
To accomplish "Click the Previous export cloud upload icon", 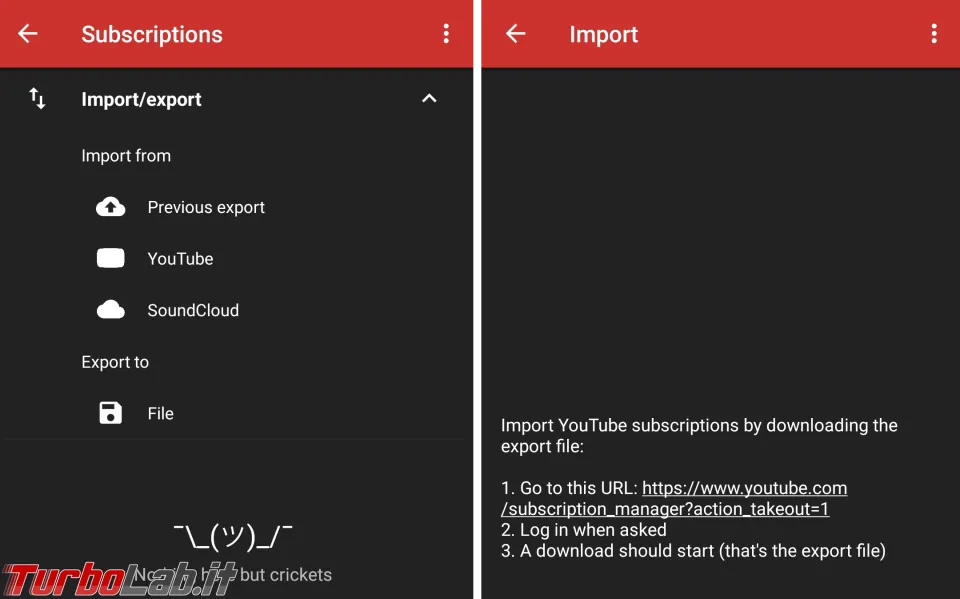I will click(x=111, y=207).
